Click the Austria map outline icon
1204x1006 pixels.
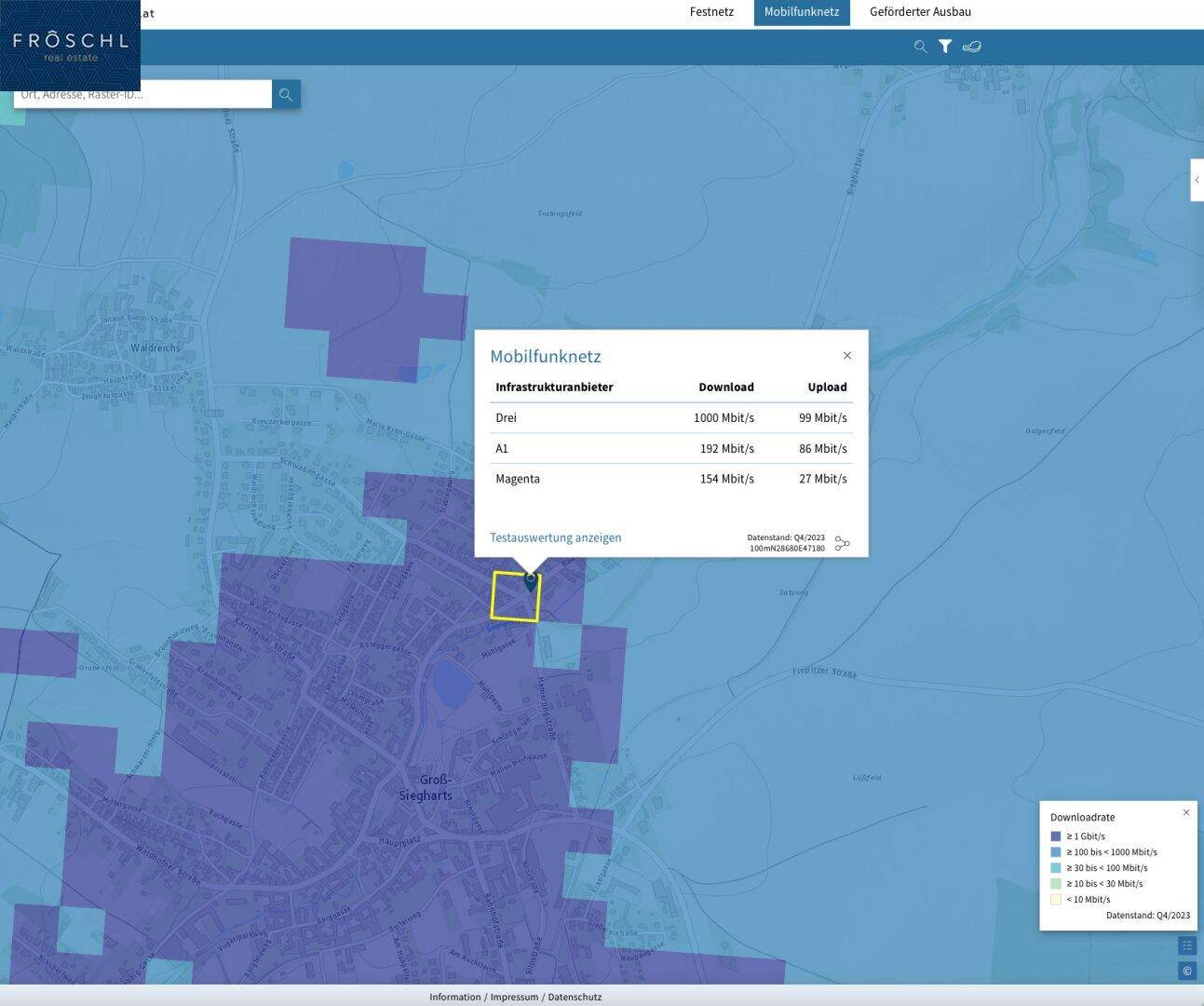coord(972,47)
